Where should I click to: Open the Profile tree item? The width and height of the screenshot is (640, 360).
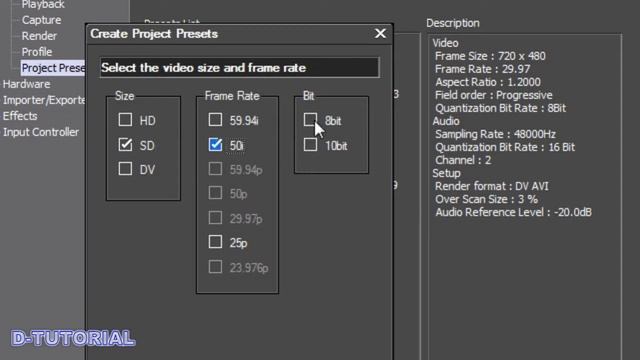pyautogui.click(x=37, y=52)
